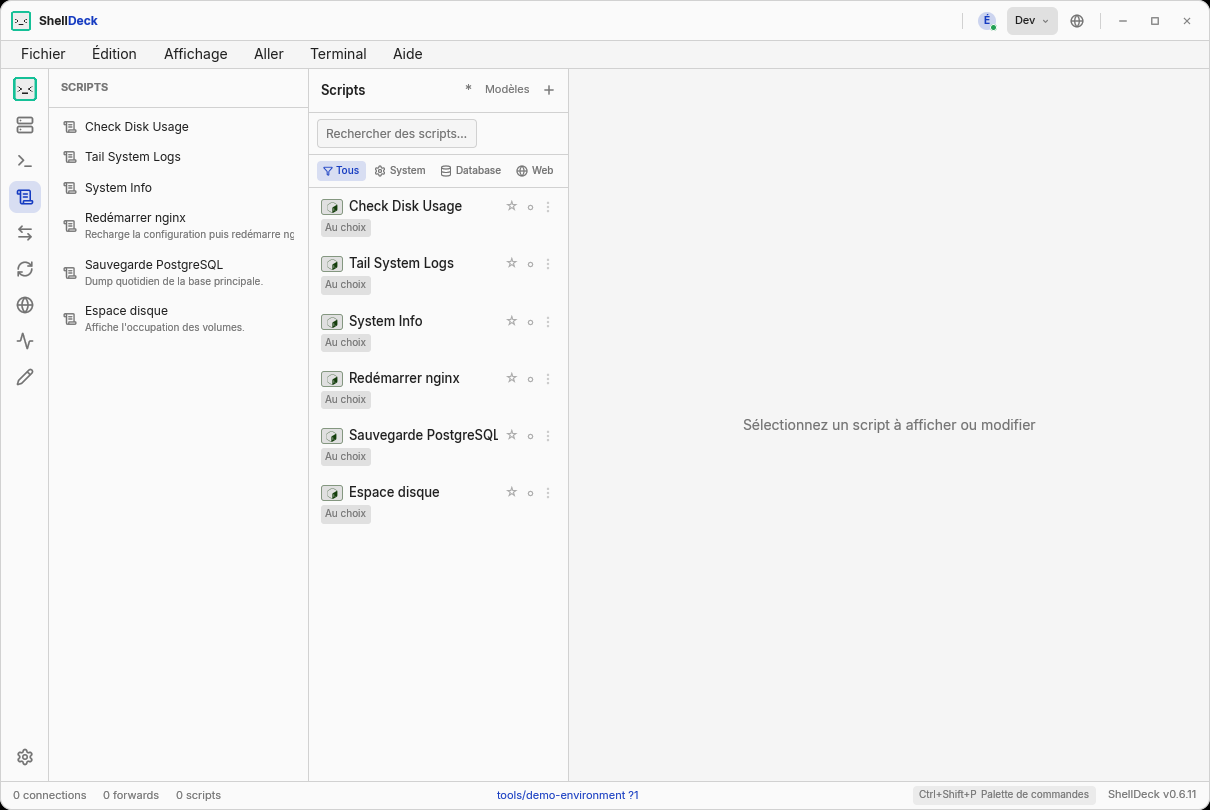Focus the Rechercher des scripts search field
The width and height of the screenshot is (1210, 810).
(397, 133)
